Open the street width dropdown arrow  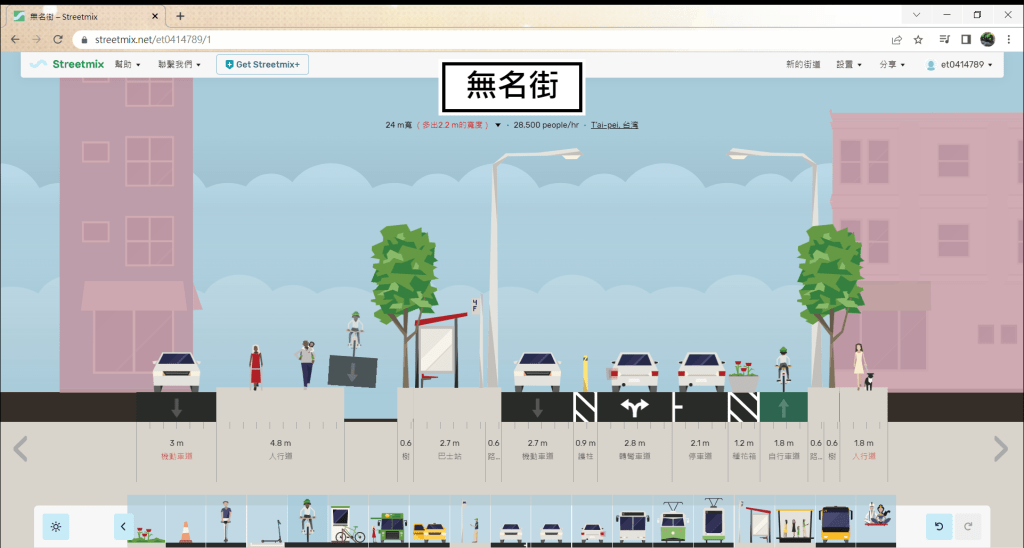pyautogui.click(x=498, y=125)
